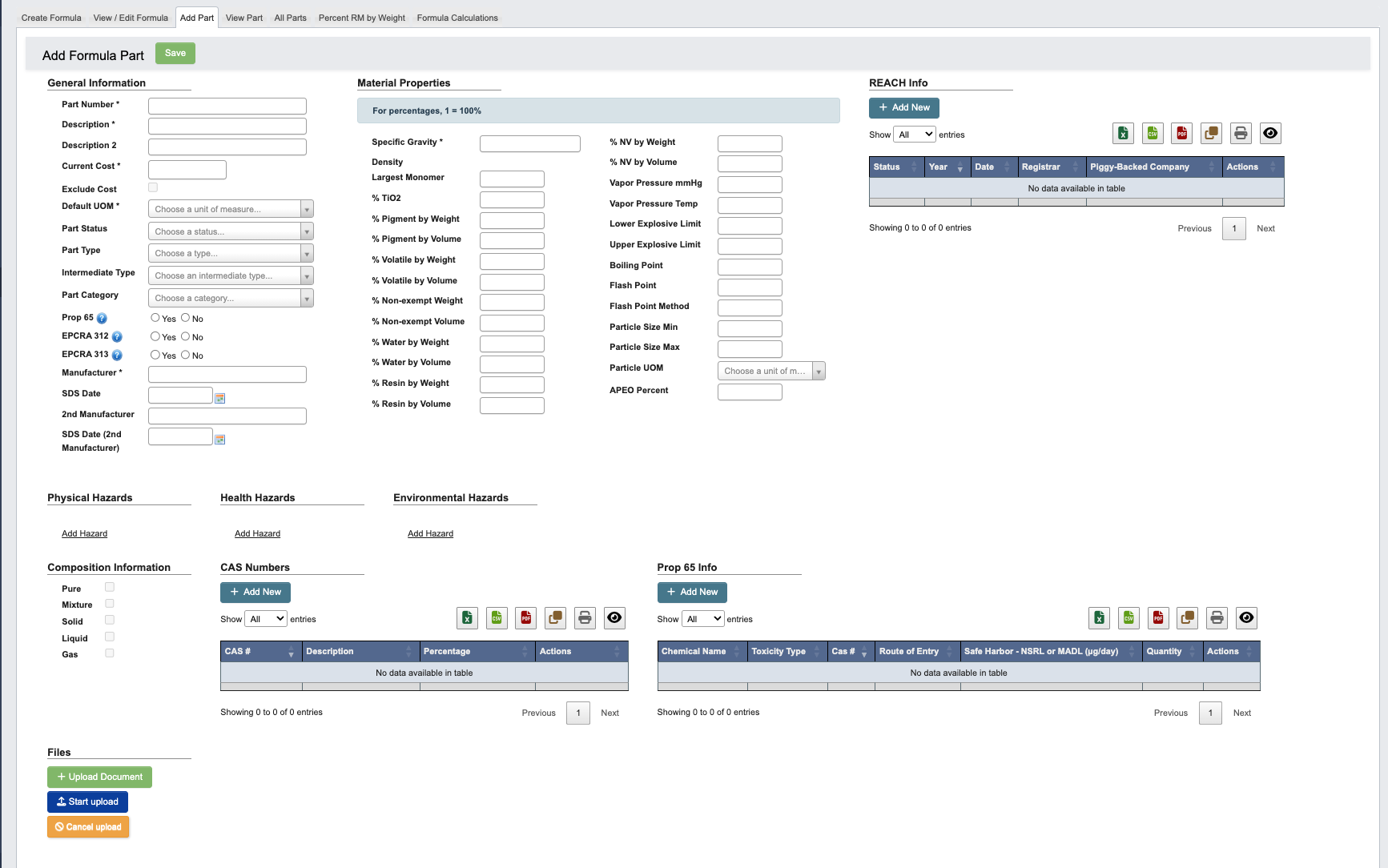
Task: Switch to Formula Calculations tab
Action: click(x=457, y=18)
